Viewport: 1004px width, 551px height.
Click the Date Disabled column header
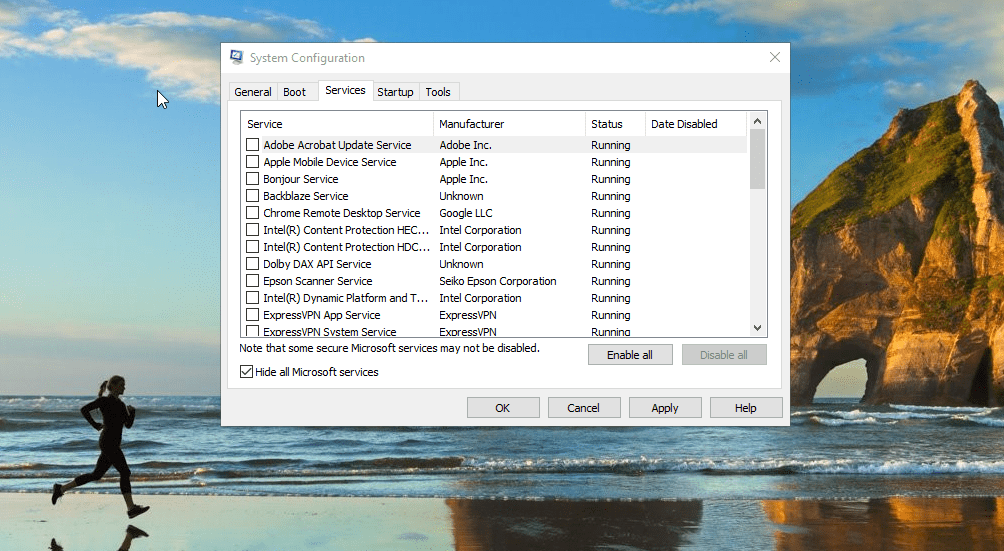(696, 124)
